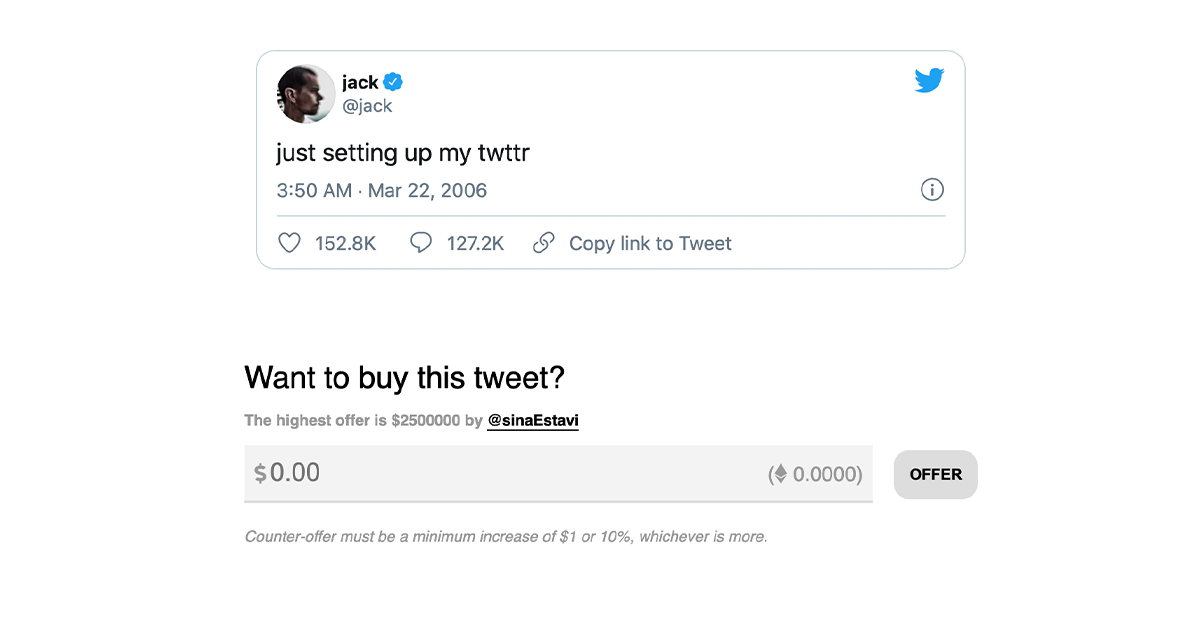Click the tweet text "just setting up my twttr"
This screenshot has height=630, width=1200.
tap(402, 153)
